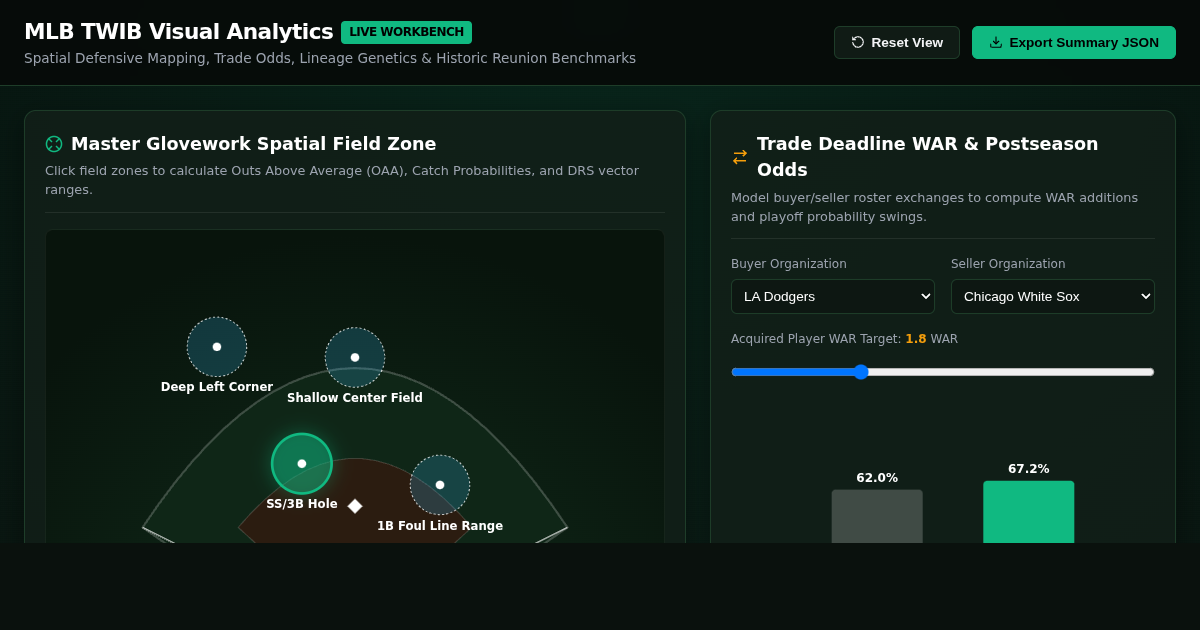Click the Trade Deadline WAR & Postseason Odds heading
Viewport: 1200px width, 630px height.
(x=927, y=157)
